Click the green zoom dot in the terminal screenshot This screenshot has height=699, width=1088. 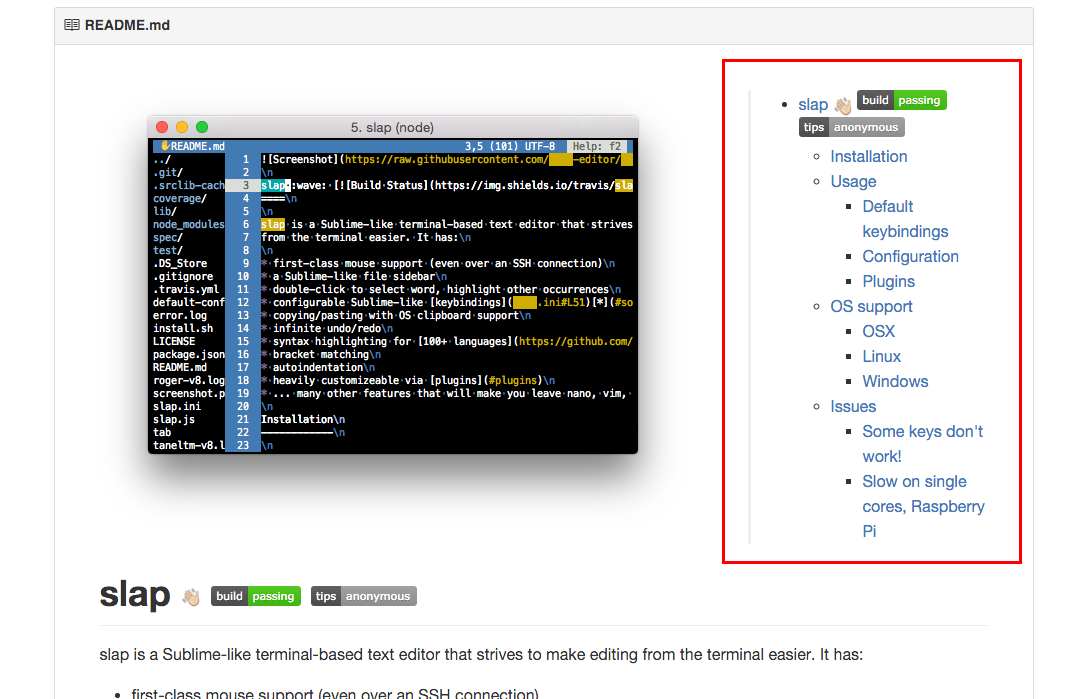point(202,127)
